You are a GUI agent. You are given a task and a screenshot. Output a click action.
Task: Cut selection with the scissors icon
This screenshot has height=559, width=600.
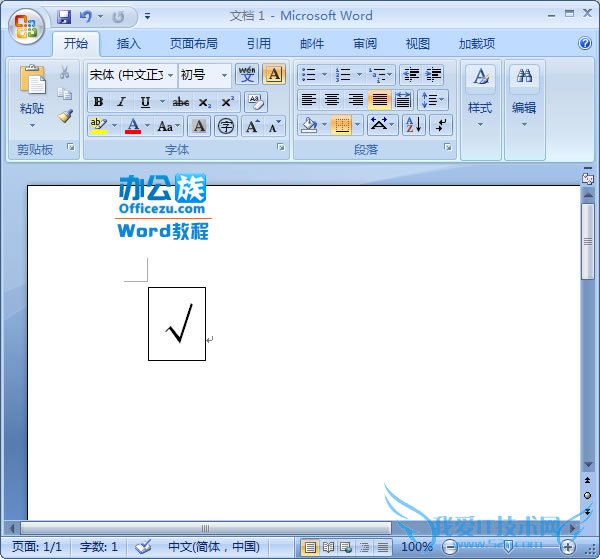(64, 72)
